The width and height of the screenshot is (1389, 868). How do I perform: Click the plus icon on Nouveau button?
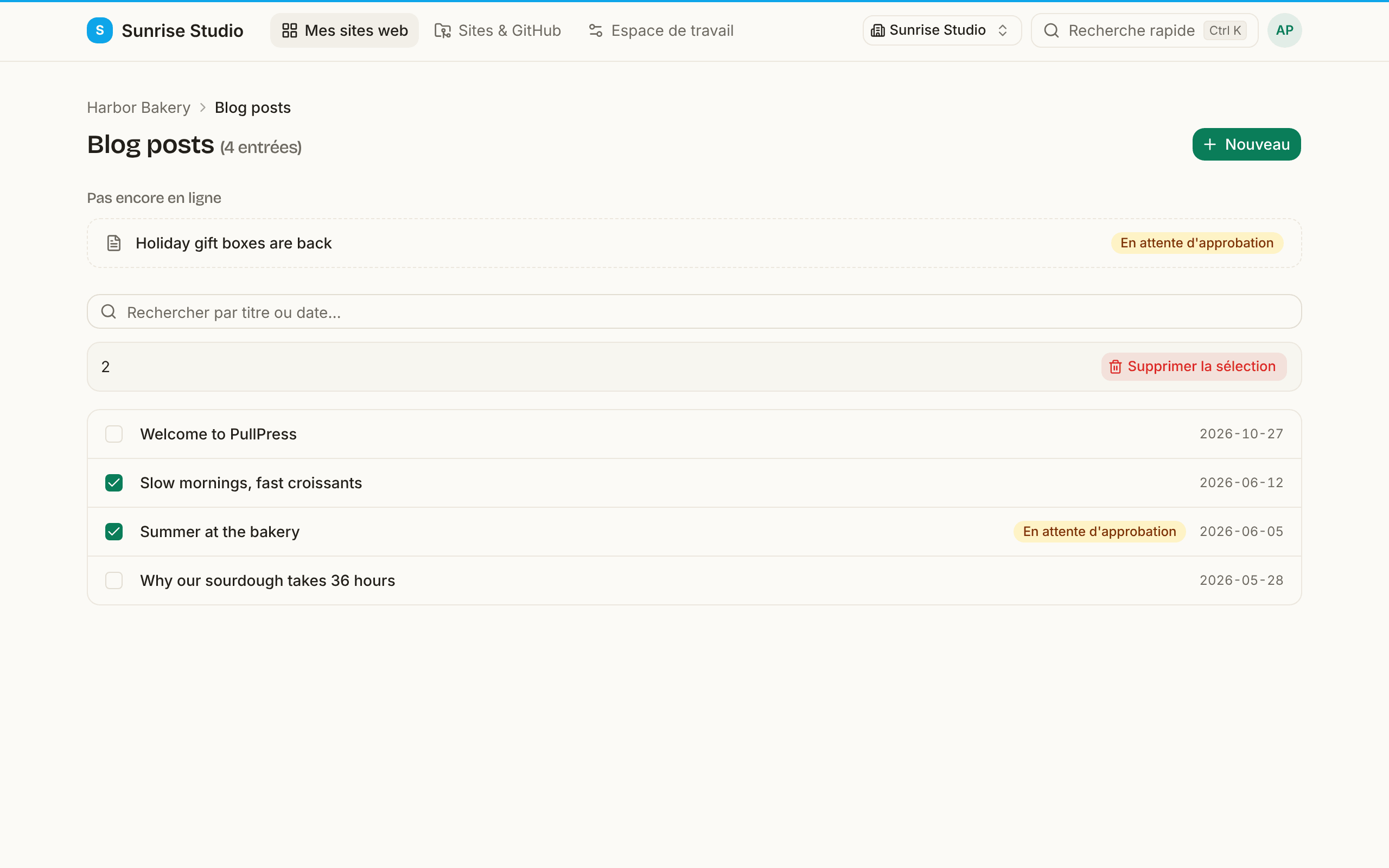click(1210, 144)
